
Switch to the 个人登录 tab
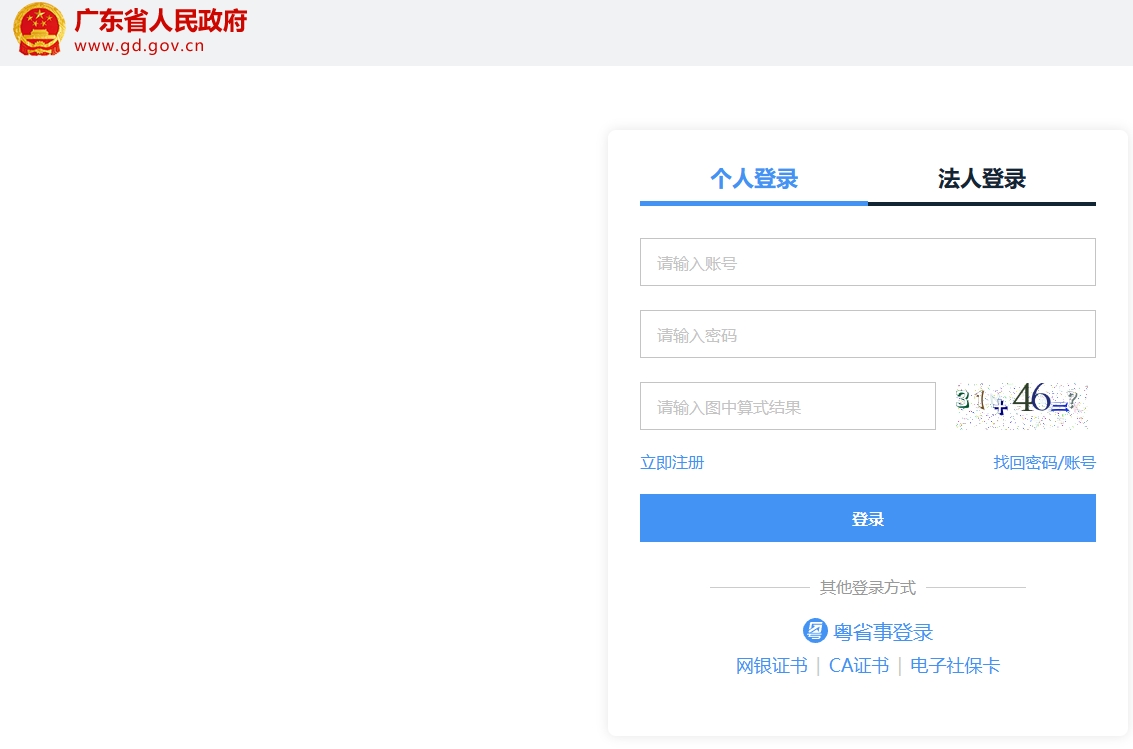point(754,178)
